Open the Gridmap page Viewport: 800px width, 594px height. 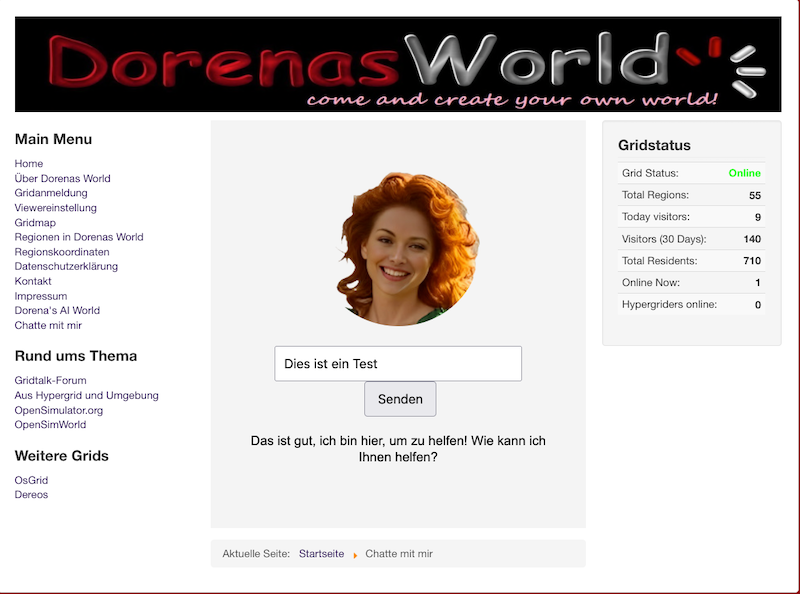(x=35, y=223)
